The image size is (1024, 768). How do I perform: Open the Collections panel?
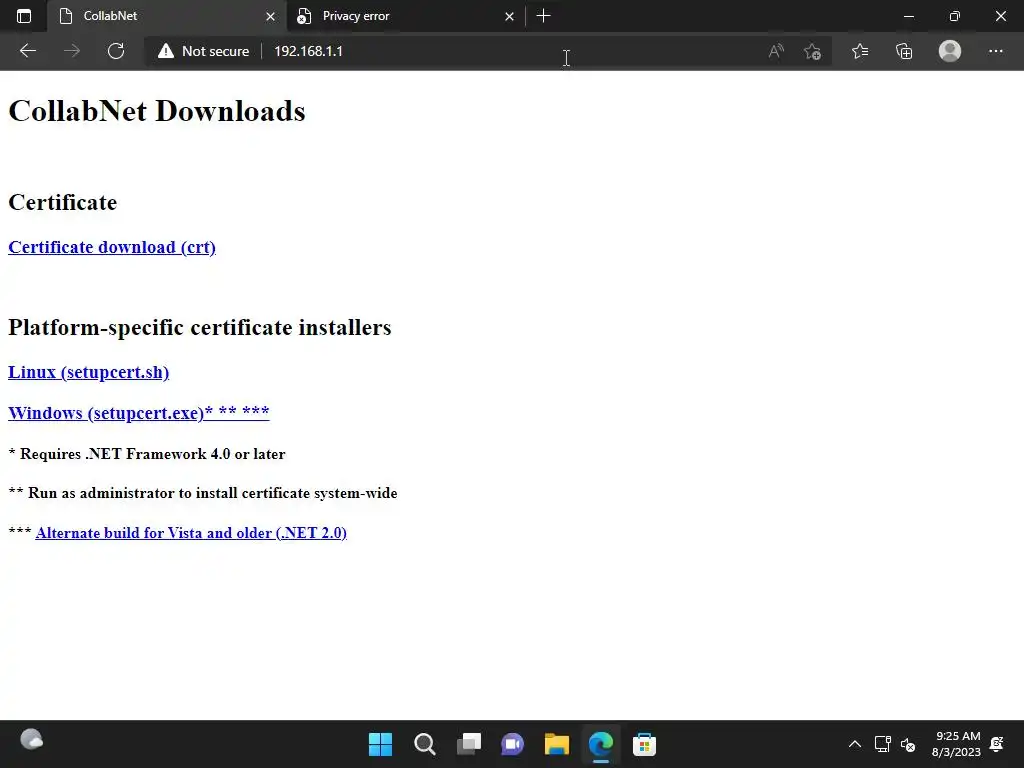[x=904, y=51]
